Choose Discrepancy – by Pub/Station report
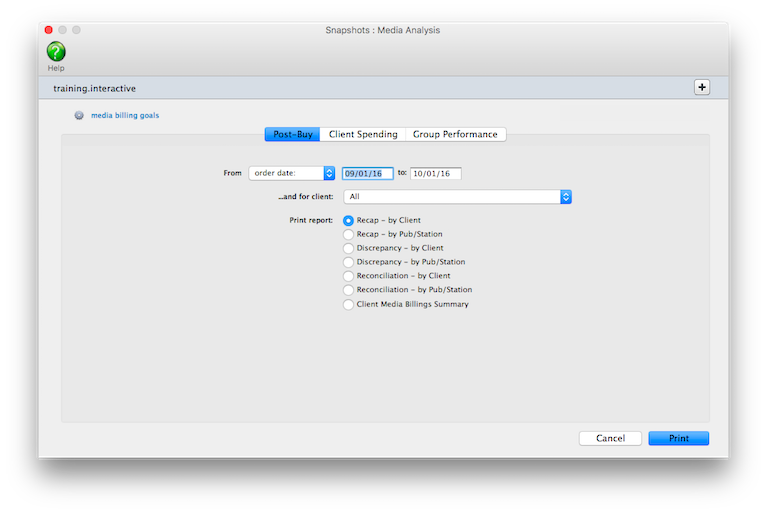767x513 pixels. coord(348,262)
